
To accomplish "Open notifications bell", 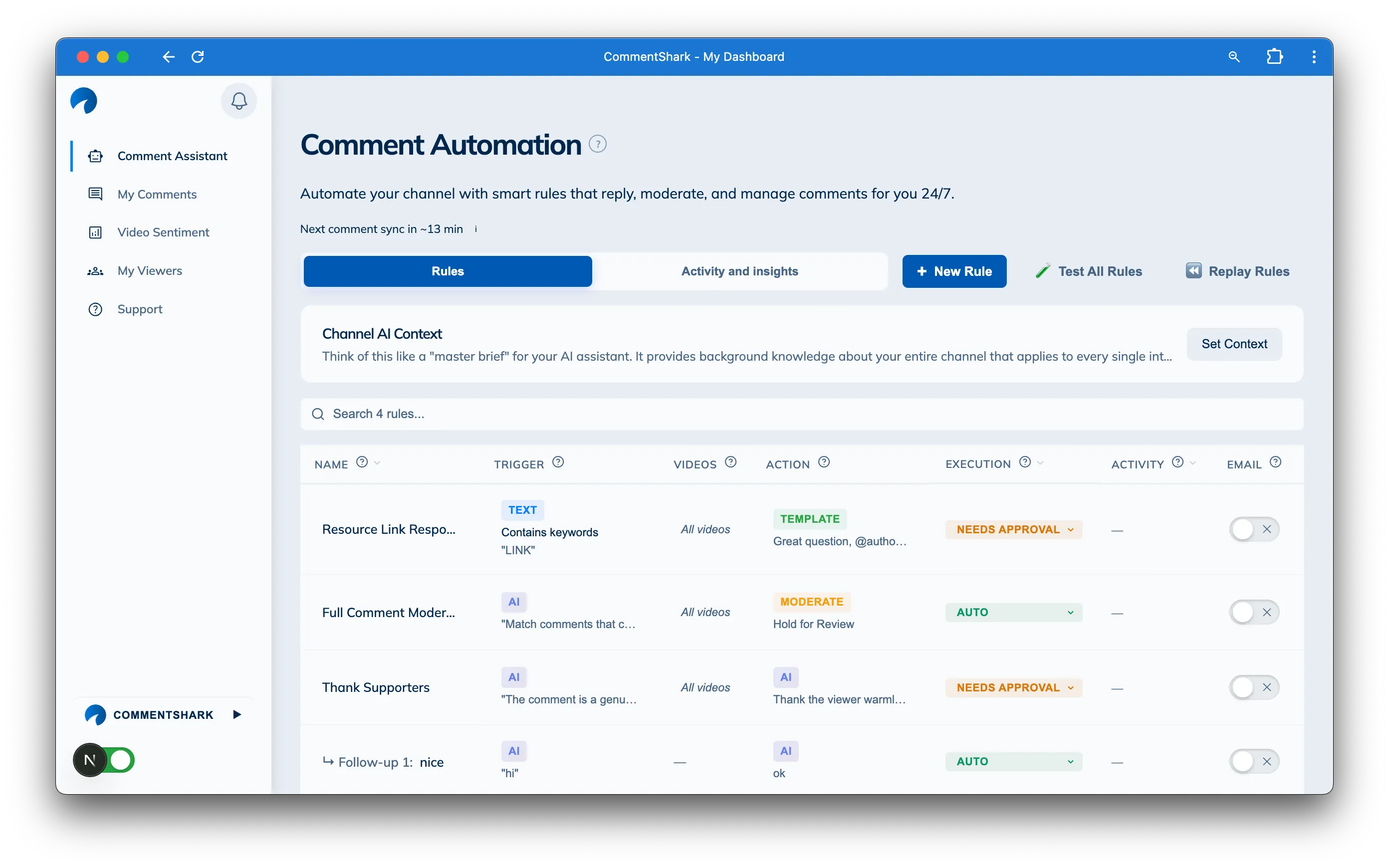I will coord(239,100).
